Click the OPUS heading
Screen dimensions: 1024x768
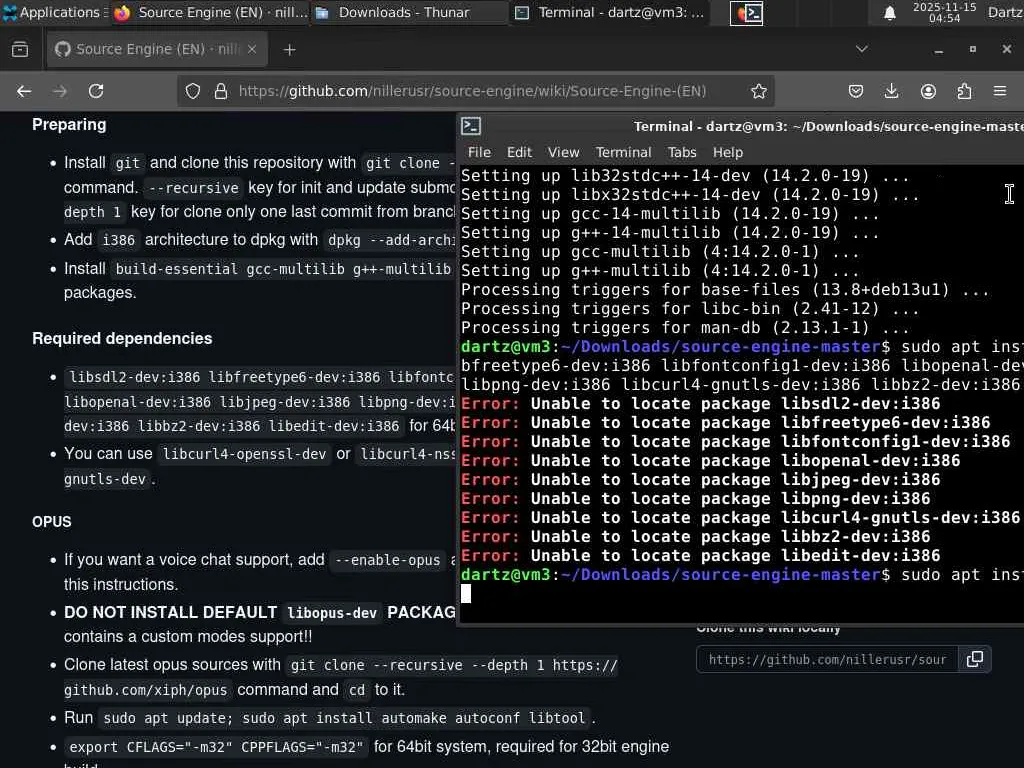click(52, 522)
